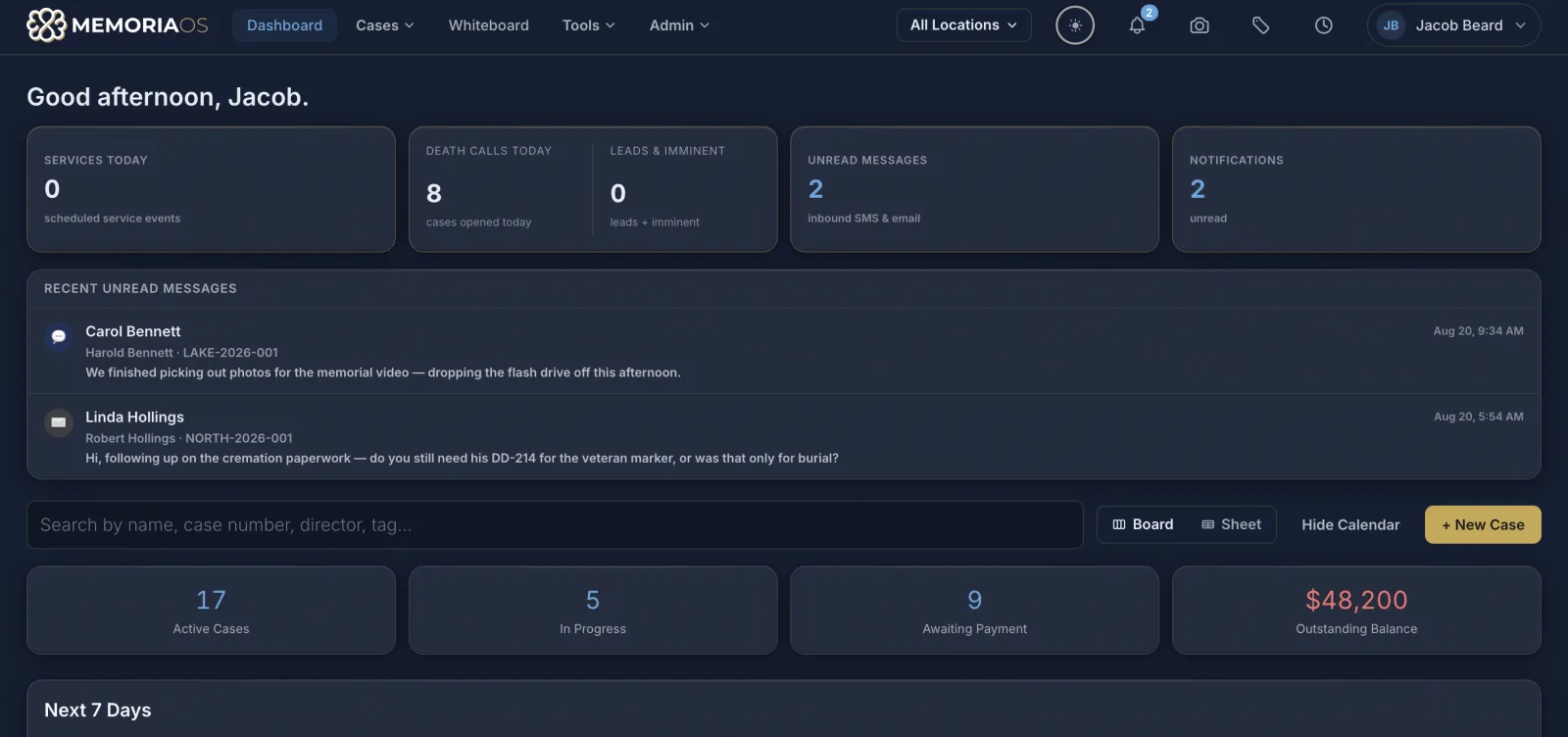Click Hide Calendar
Viewport: 1568px width, 737px height.
1350,524
